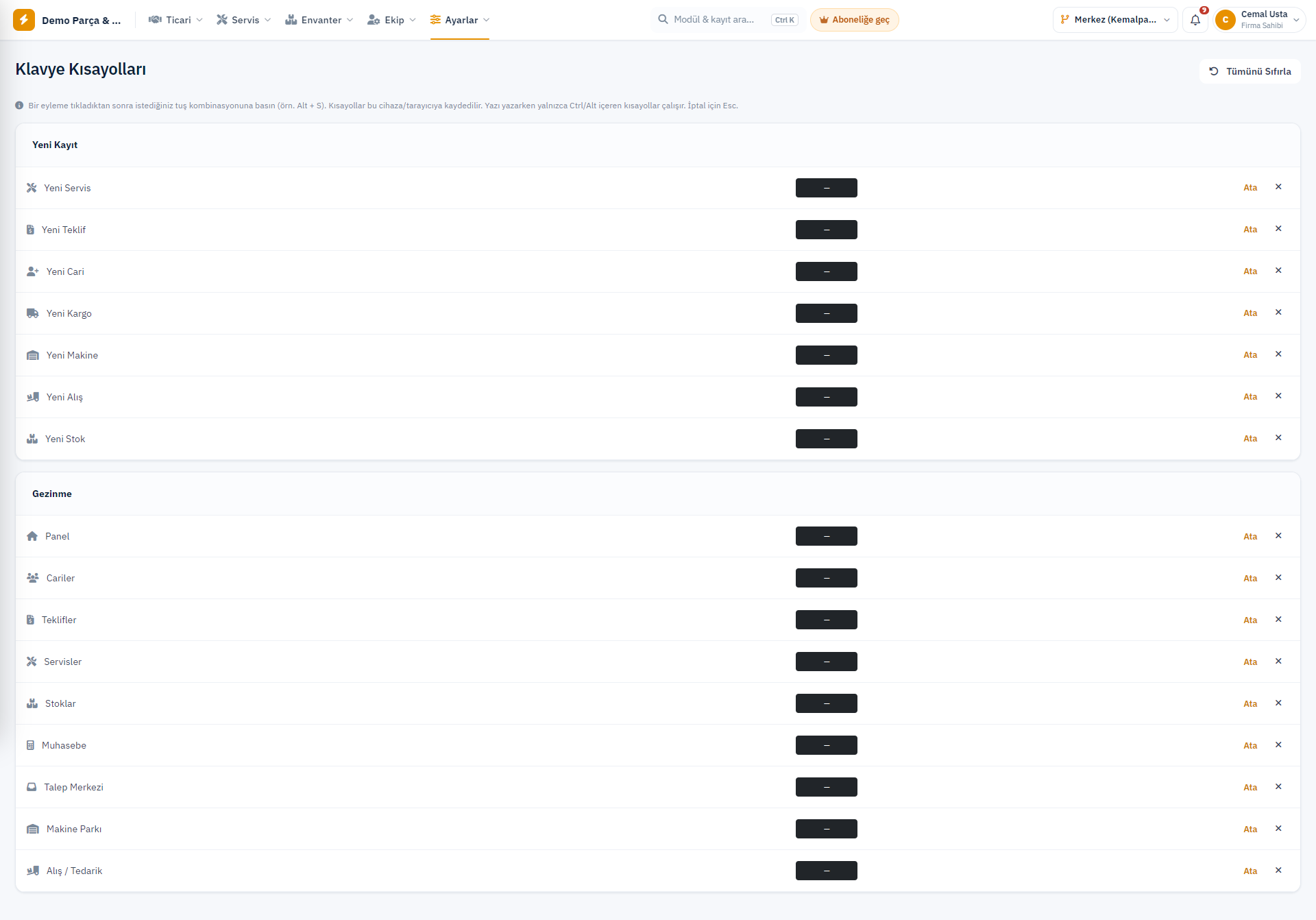Open the Ticari dropdown menu
The image size is (1316, 920).
pyautogui.click(x=175, y=20)
